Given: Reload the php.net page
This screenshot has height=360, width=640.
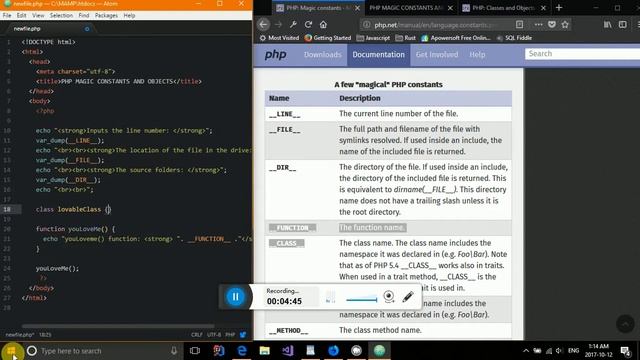Looking at the screenshot, I should [308, 24].
